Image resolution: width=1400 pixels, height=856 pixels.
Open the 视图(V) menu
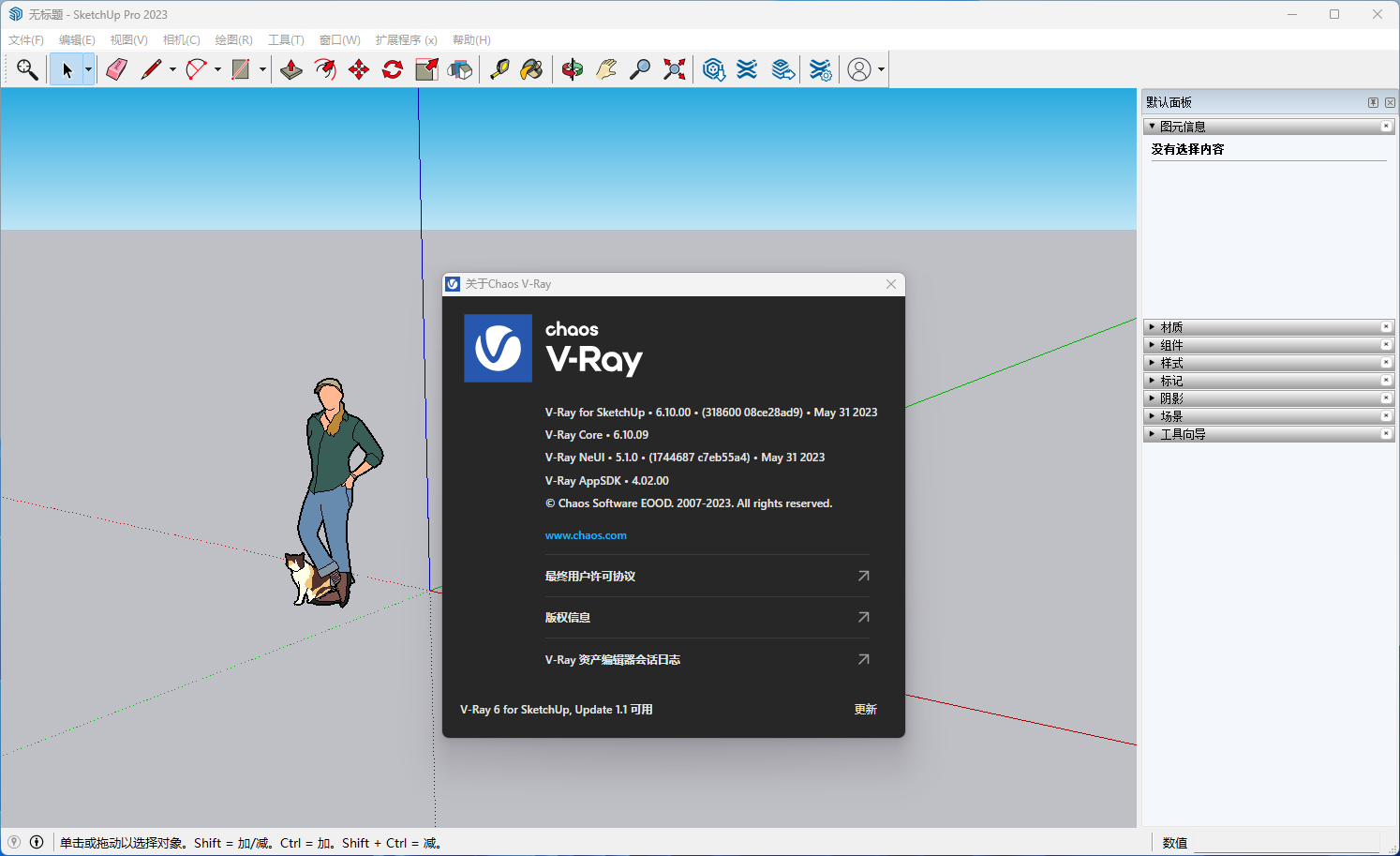point(128,40)
